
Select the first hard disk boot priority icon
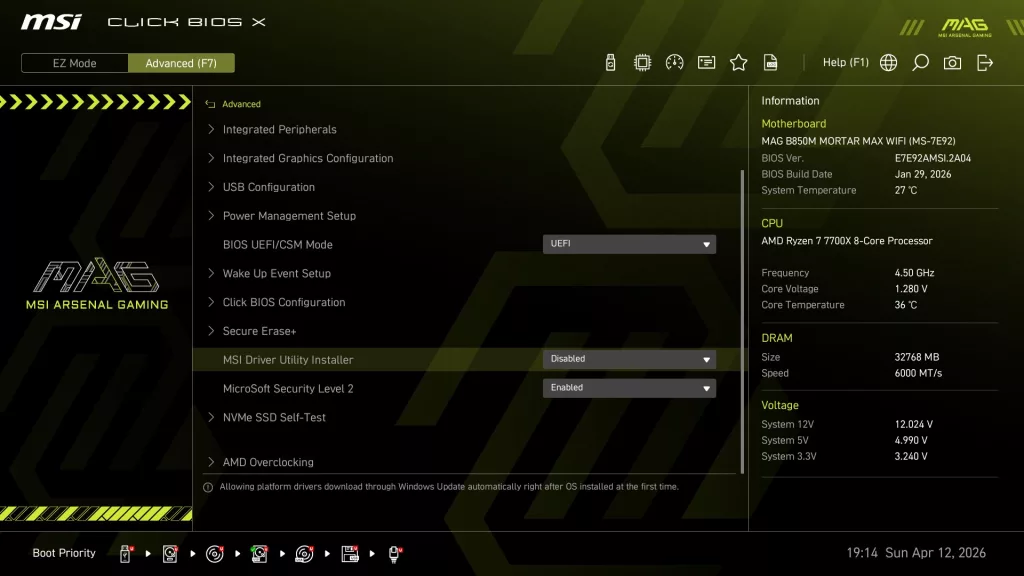170,554
